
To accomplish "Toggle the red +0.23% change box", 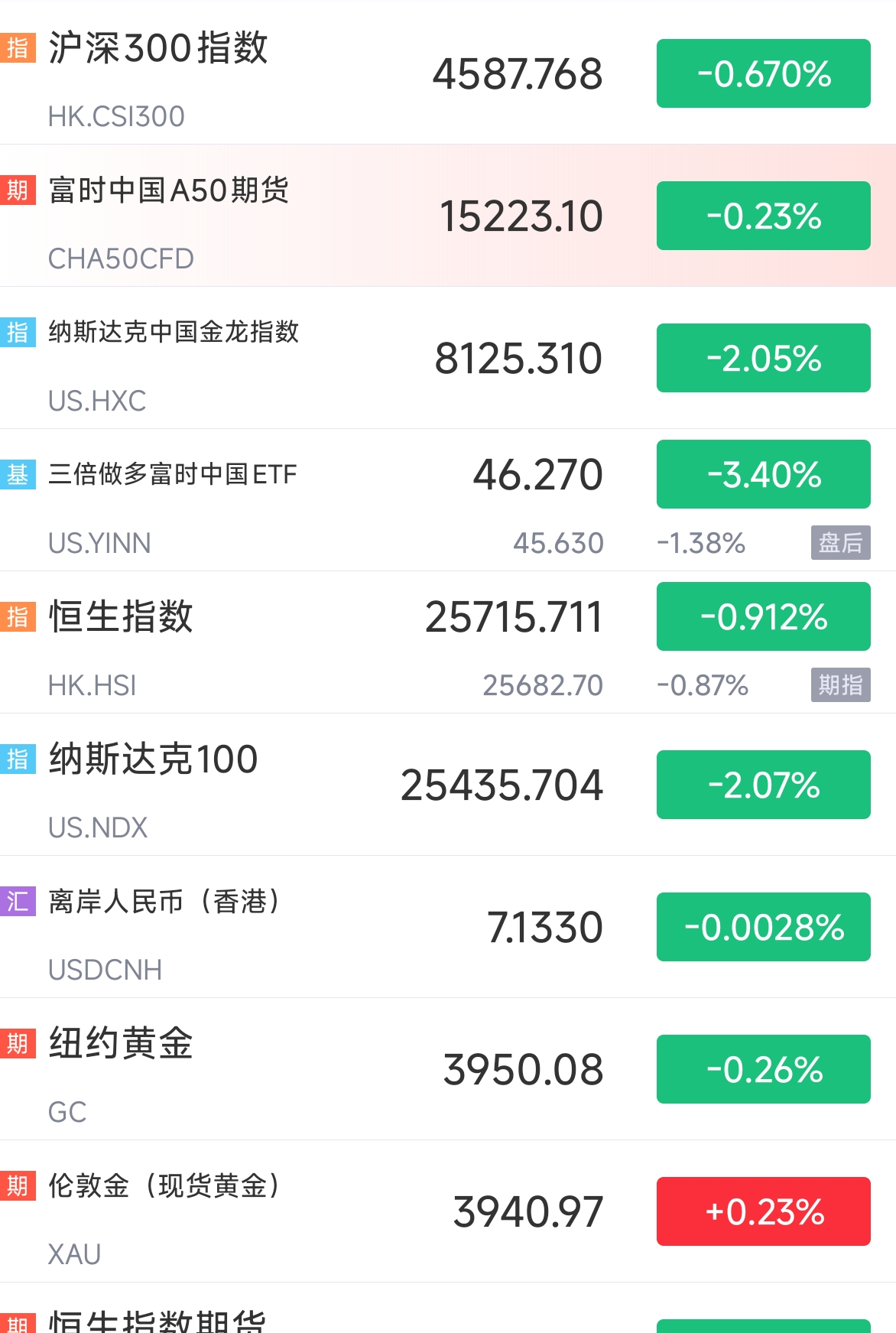I will (763, 1211).
